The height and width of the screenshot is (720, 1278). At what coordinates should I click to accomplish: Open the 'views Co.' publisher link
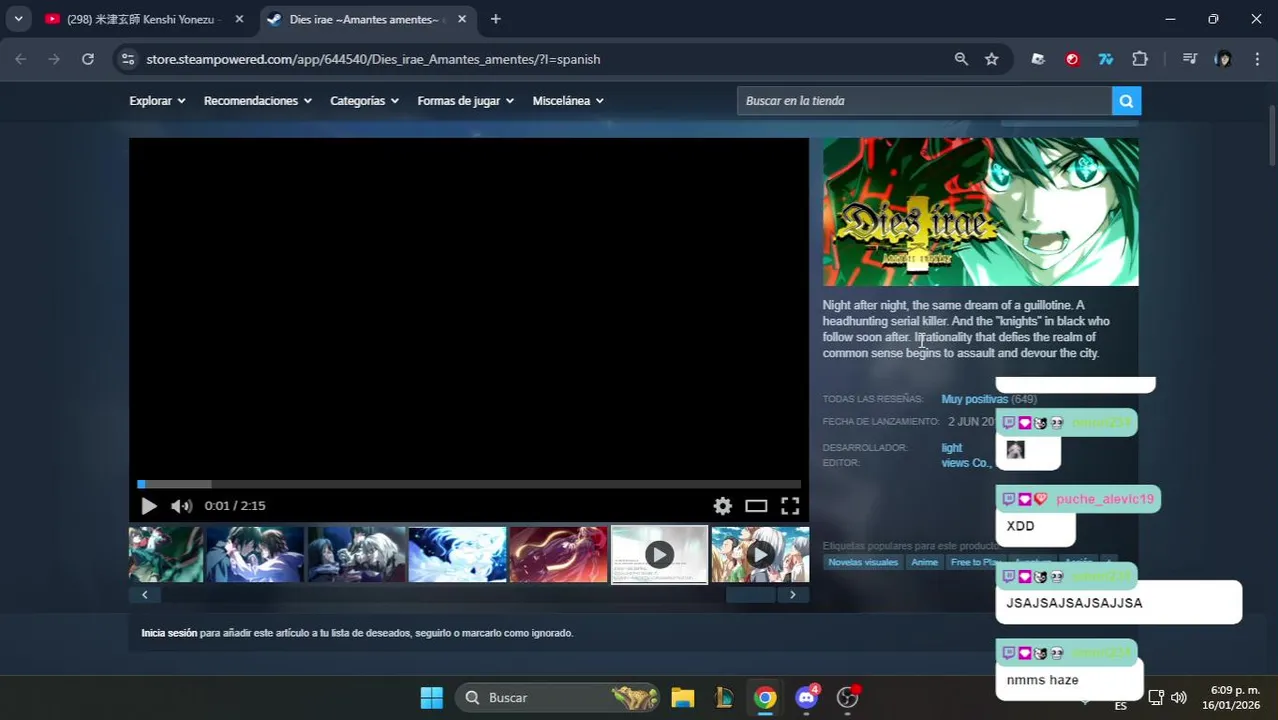click(965, 463)
